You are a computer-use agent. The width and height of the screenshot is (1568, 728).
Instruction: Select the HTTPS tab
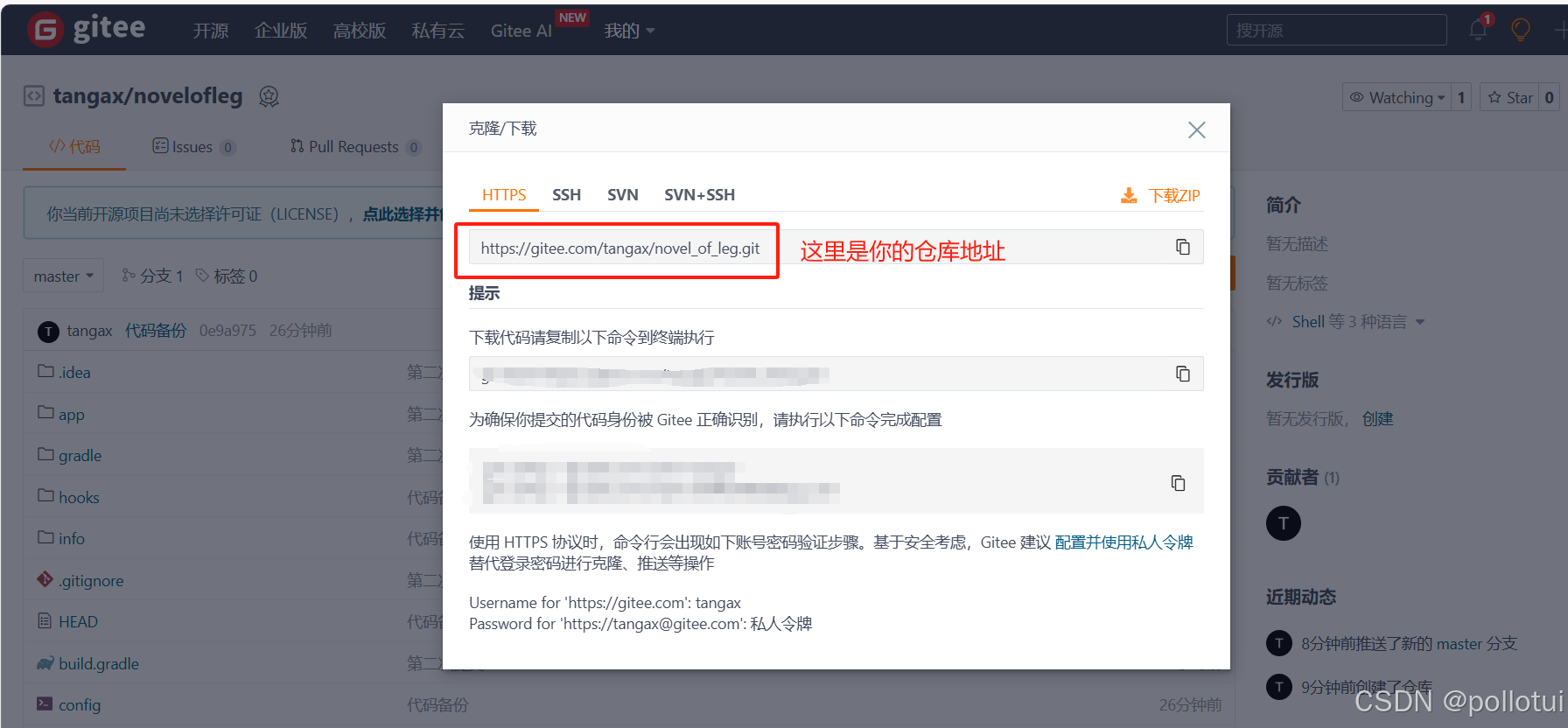504,194
